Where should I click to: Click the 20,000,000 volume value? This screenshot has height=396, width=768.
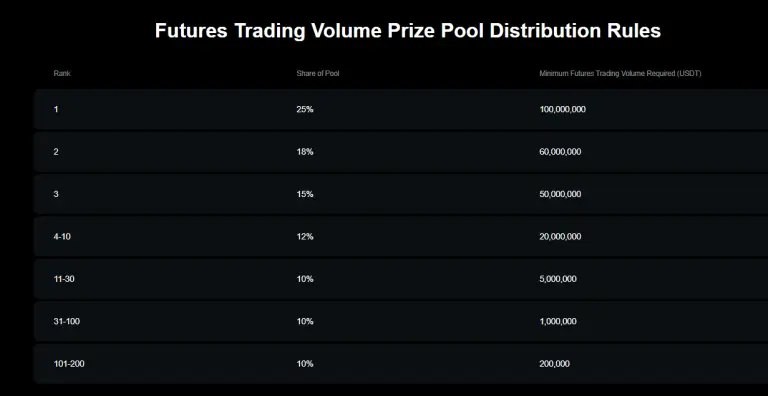(x=560, y=237)
